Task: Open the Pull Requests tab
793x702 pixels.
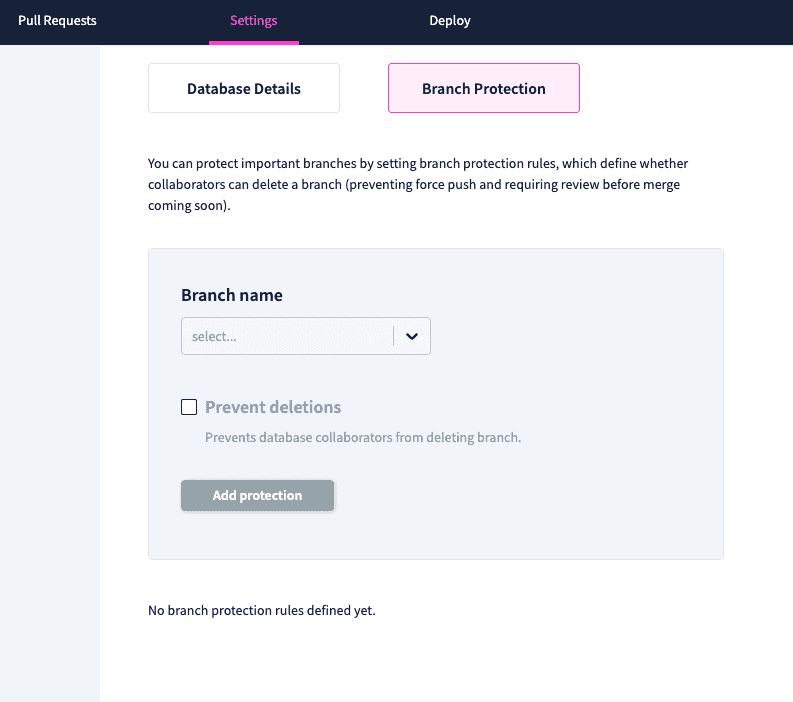Action: pos(57,21)
